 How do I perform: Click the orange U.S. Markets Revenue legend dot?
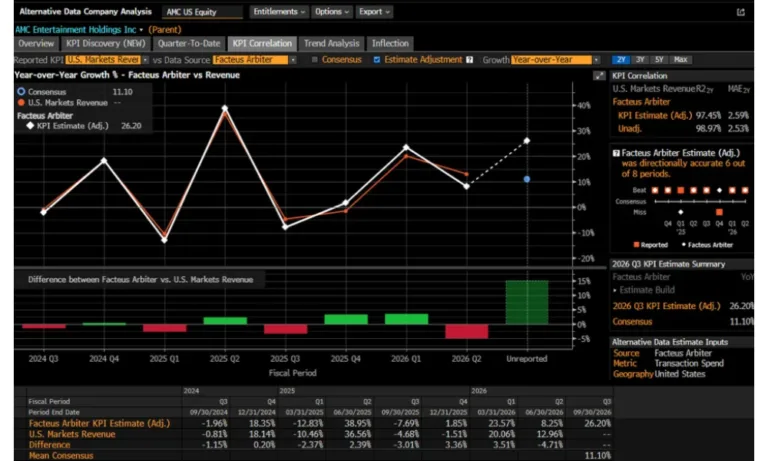pos(21,102)
